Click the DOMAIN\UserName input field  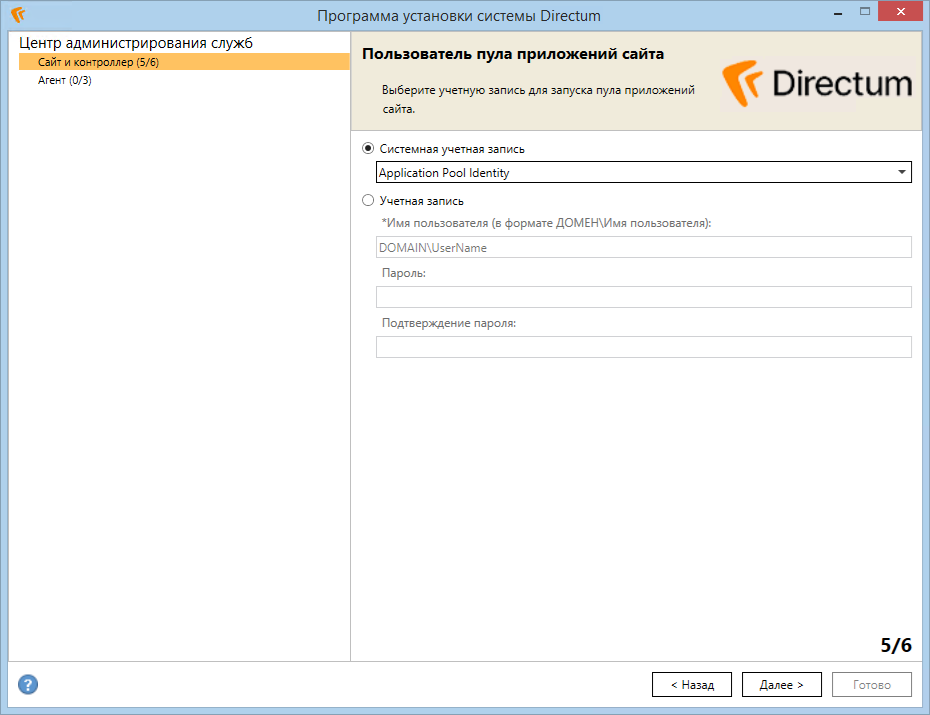click(x=644, y=247)
